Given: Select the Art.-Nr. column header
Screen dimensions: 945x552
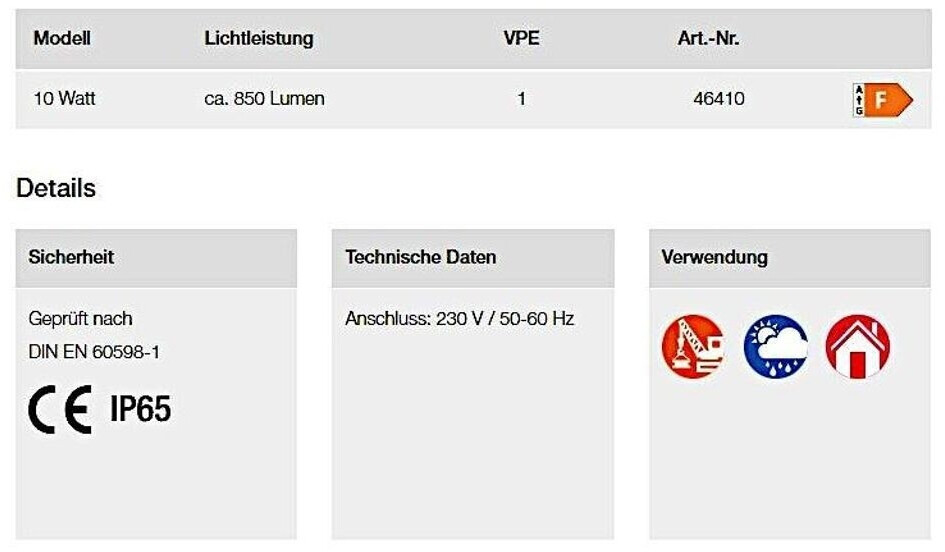Looking at the screenshot, I should click(x=708, y=39).
